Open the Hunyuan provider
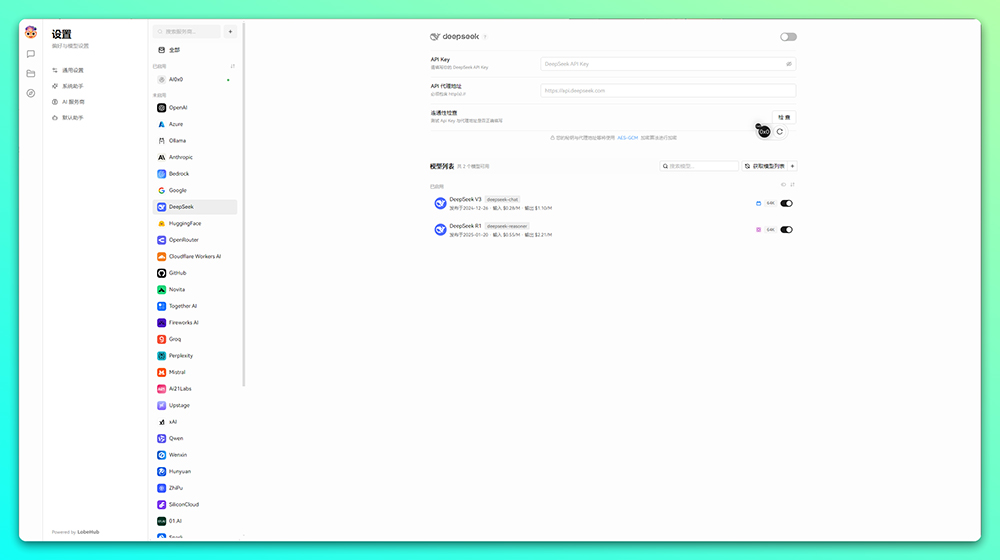Image resolution: width=1000 pixels, height=560 pixels. 195,471
